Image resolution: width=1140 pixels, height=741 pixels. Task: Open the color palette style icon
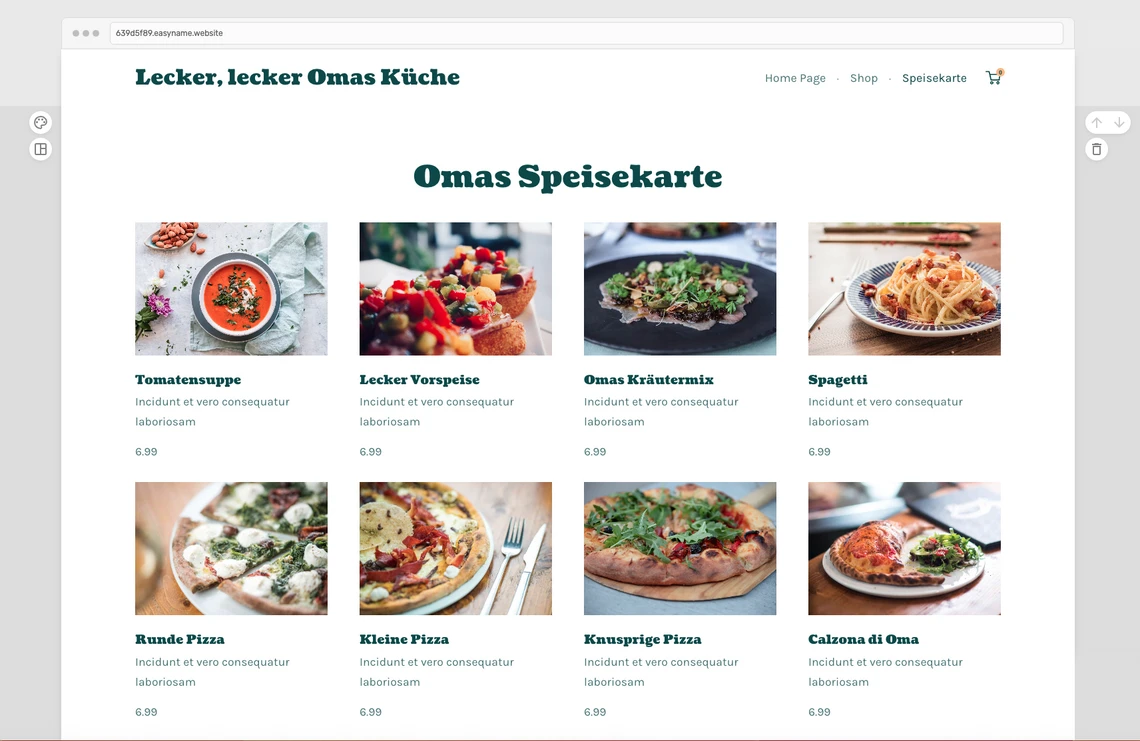41,122
